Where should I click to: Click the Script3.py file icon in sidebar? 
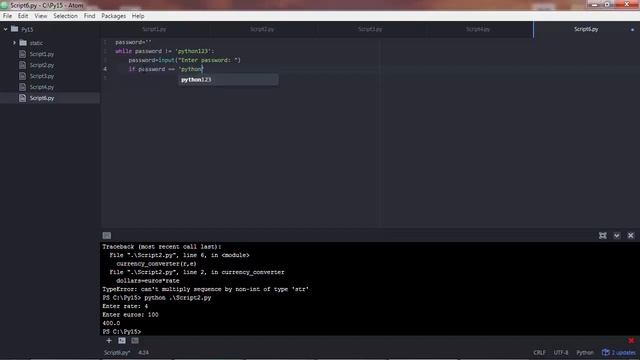[x=22, y=76]
